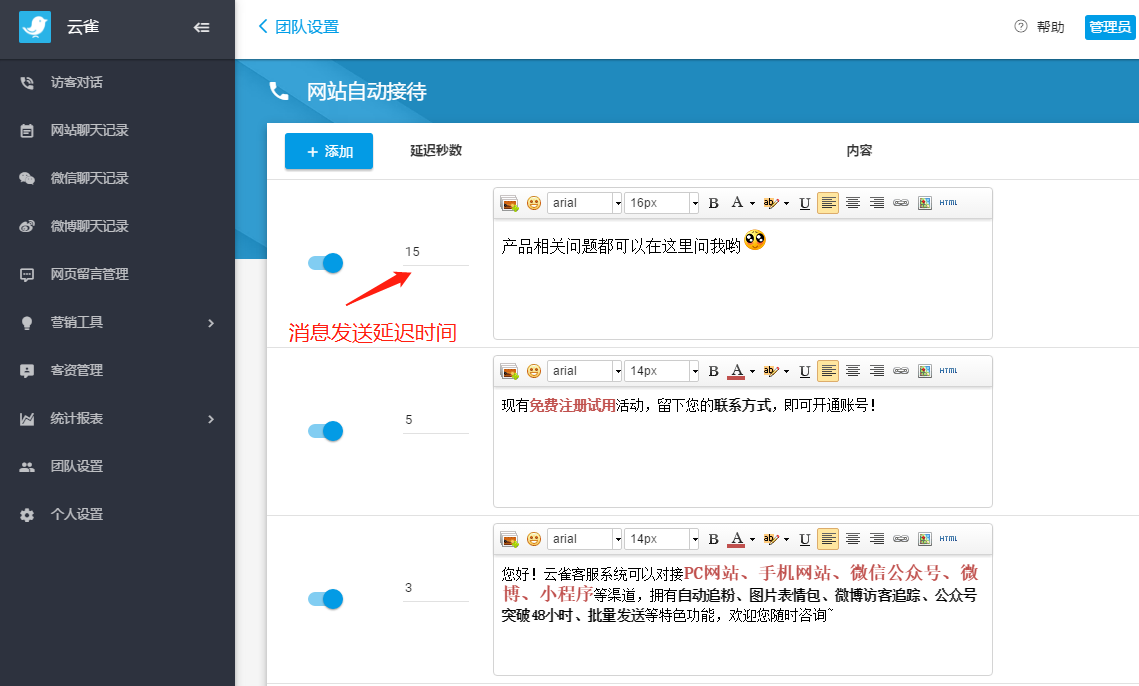
Task: Toggle underline in the second editor
Action: click(x=805, y=371)
